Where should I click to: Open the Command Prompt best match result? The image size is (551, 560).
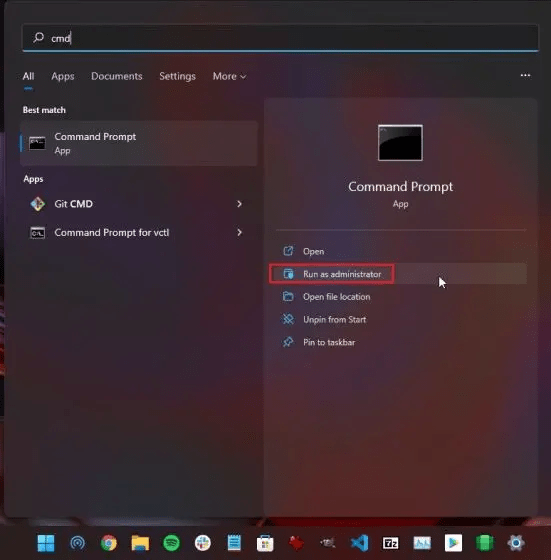[x=139, y=143]
